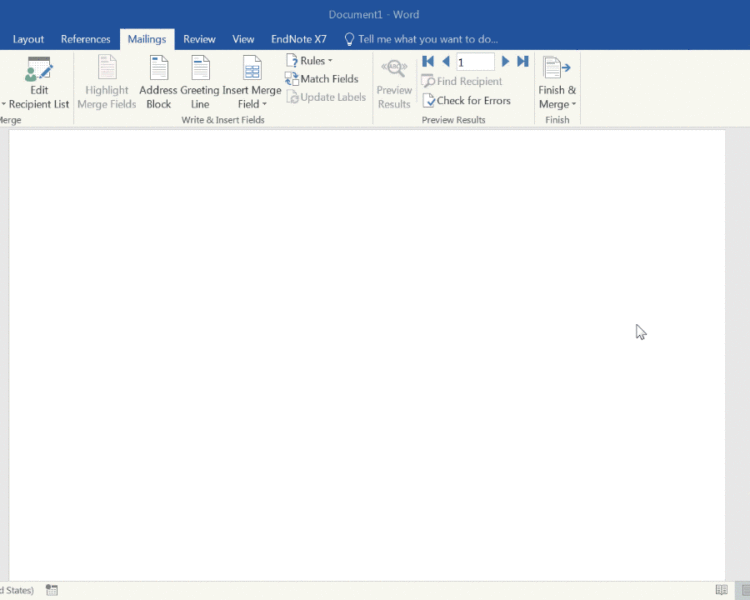Click the Insert Merge Field icon
Image resolution: width=750 pixels, height=600 pixels.
tap(252, 67)
